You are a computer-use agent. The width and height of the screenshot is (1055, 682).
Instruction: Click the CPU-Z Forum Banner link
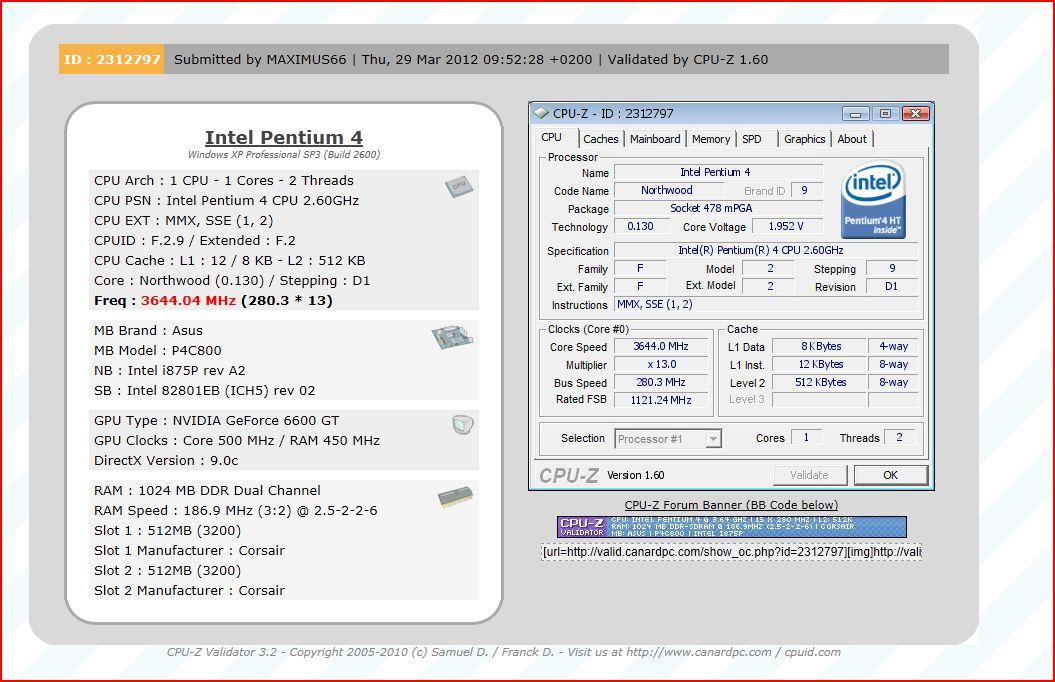pyautogui.click(x=731, y=505)
